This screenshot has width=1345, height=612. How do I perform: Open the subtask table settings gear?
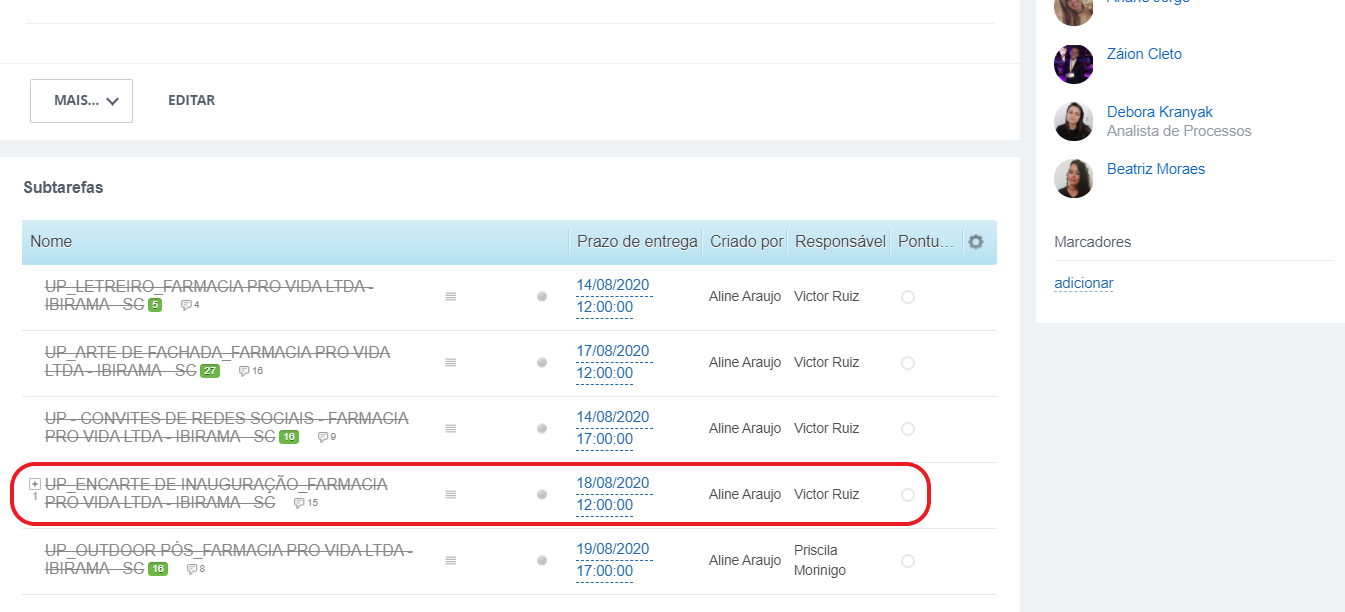pyautogui.click(x=976, y=242)
